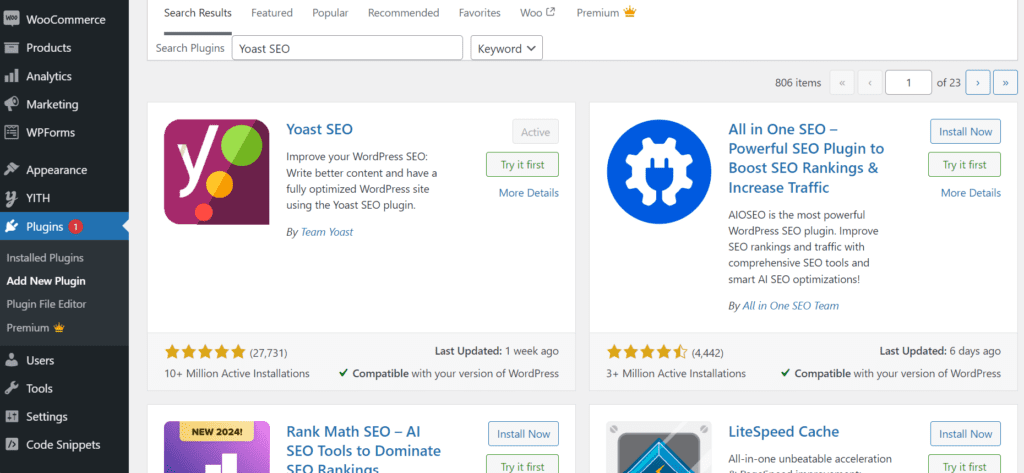The height and width of the screenshot is (473, 1024).
Task: Click the Search Plugins text field
Action: coord(347,48)
